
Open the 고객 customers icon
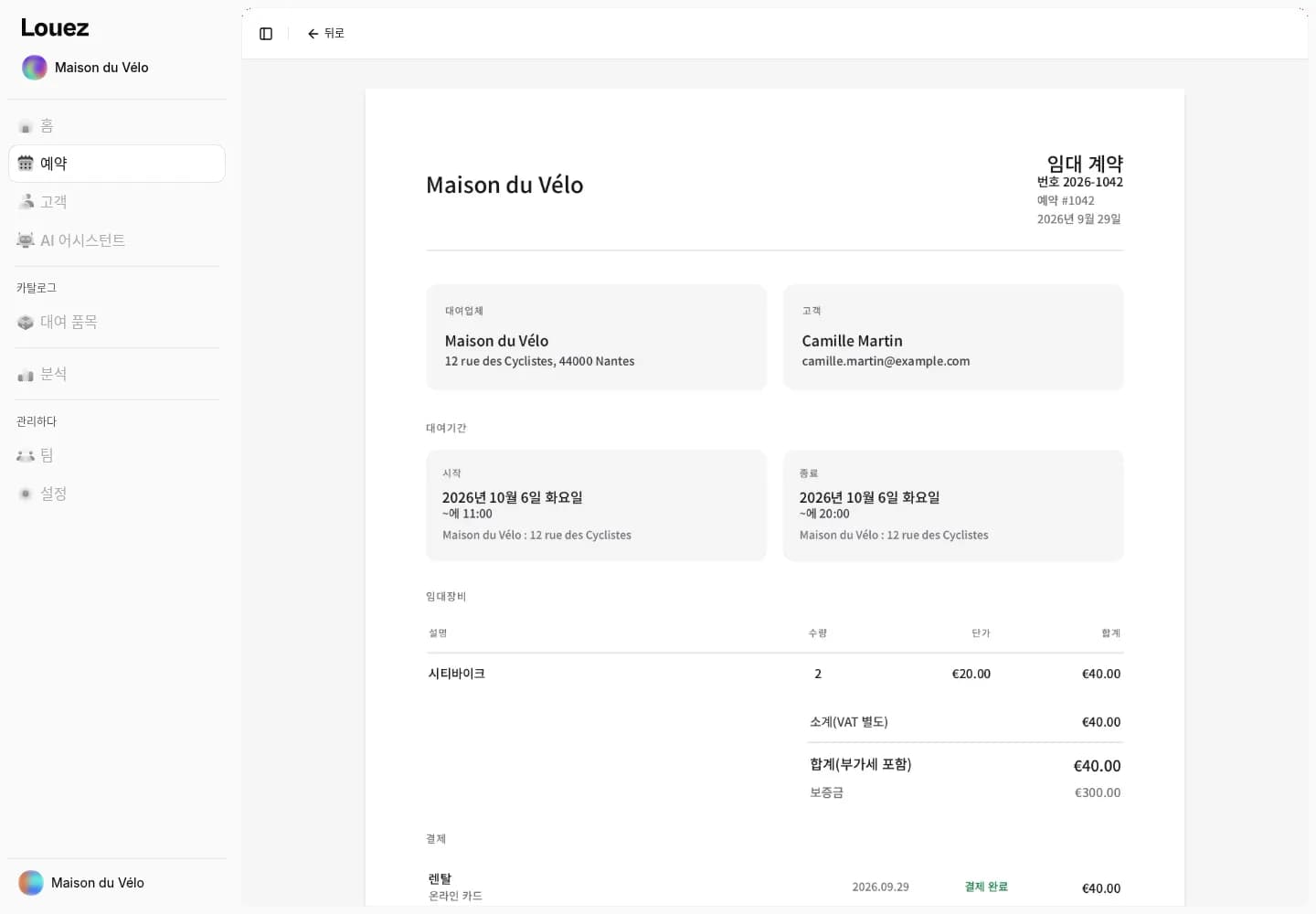tap(26, 202)
